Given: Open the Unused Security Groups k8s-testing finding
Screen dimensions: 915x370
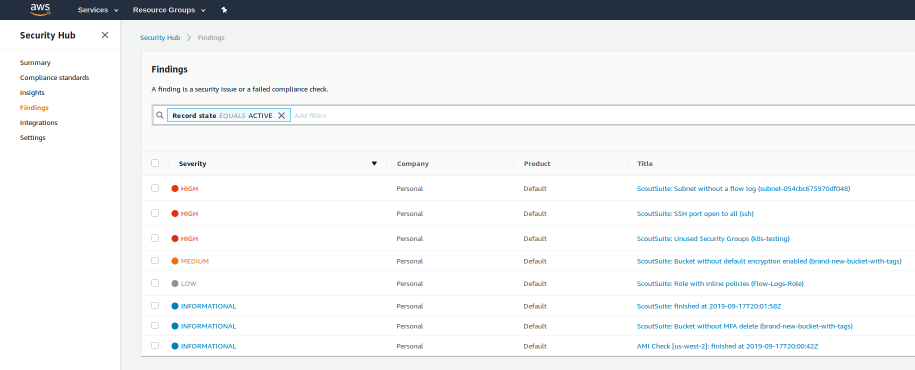Looking at the screenshot, I should click(x=713, y=239).
